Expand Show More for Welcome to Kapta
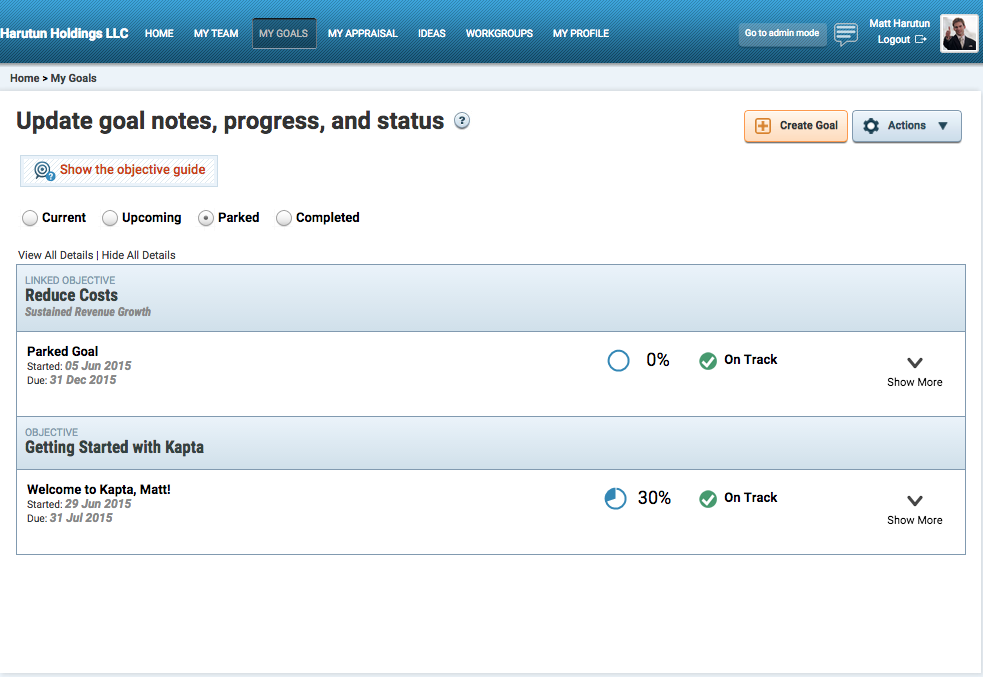Image resolution: width=983 pixels, height=677 pixels. pyautogui.click(x=915, y=510)
